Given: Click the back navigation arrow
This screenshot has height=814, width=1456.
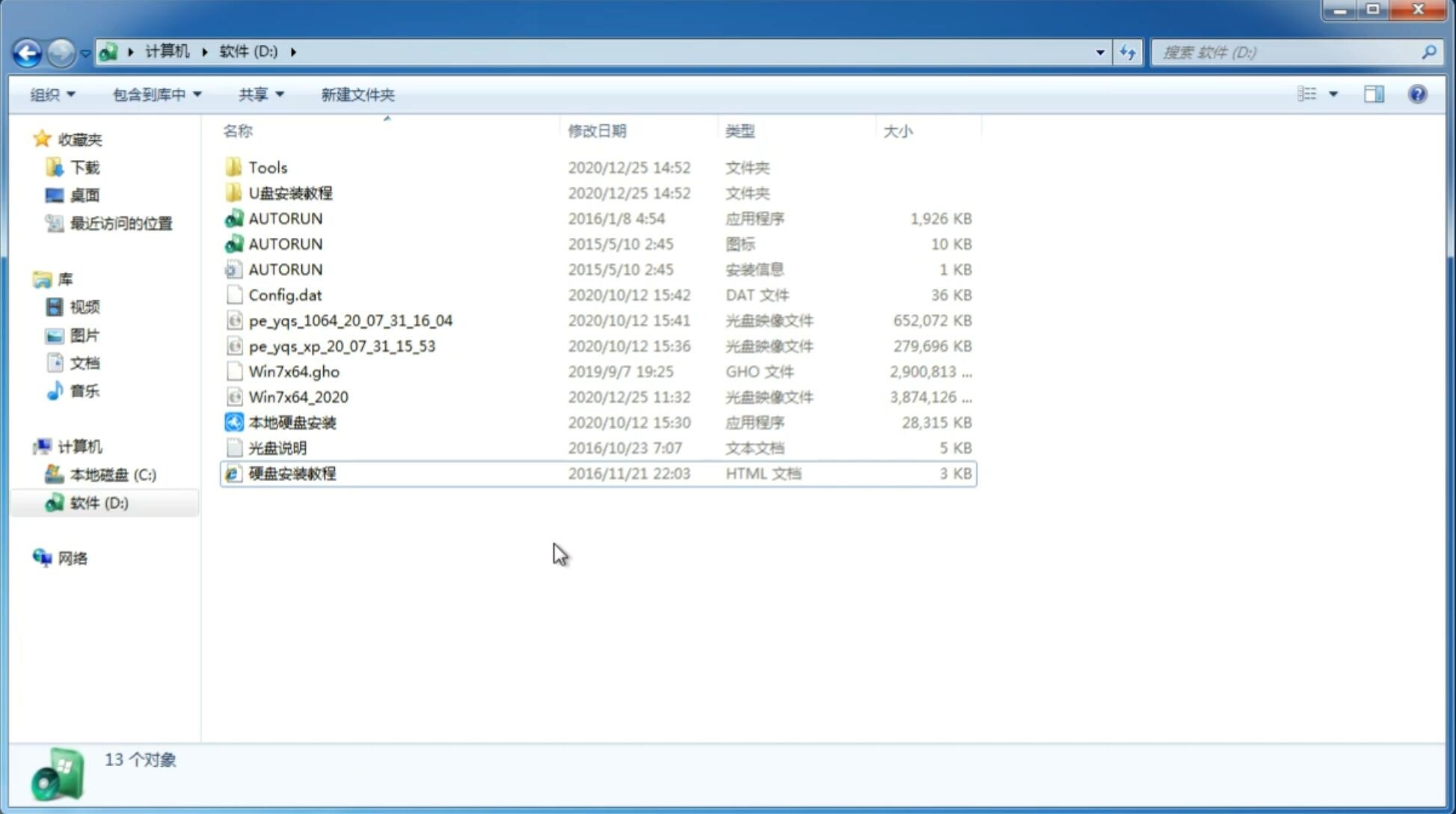Looking at the screenshot, I should [x=27, y=51].
